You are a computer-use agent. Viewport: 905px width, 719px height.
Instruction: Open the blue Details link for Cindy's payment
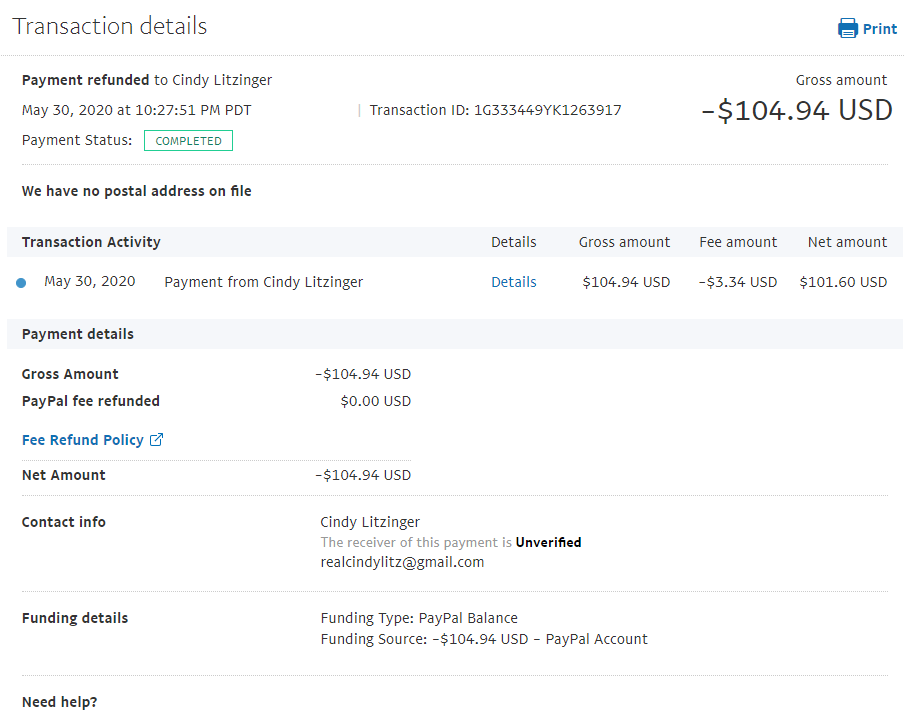513,282
